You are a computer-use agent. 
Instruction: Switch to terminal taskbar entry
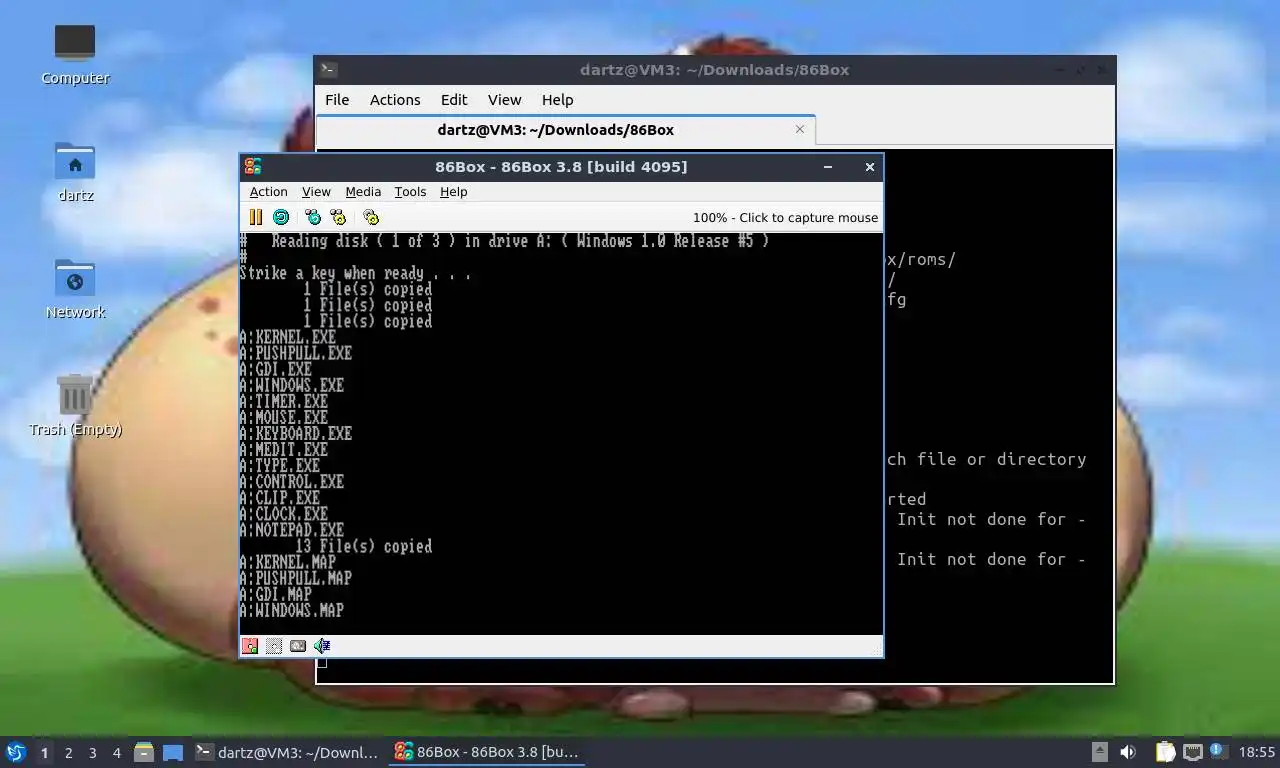pyautogui.click(x=287, y=752)
